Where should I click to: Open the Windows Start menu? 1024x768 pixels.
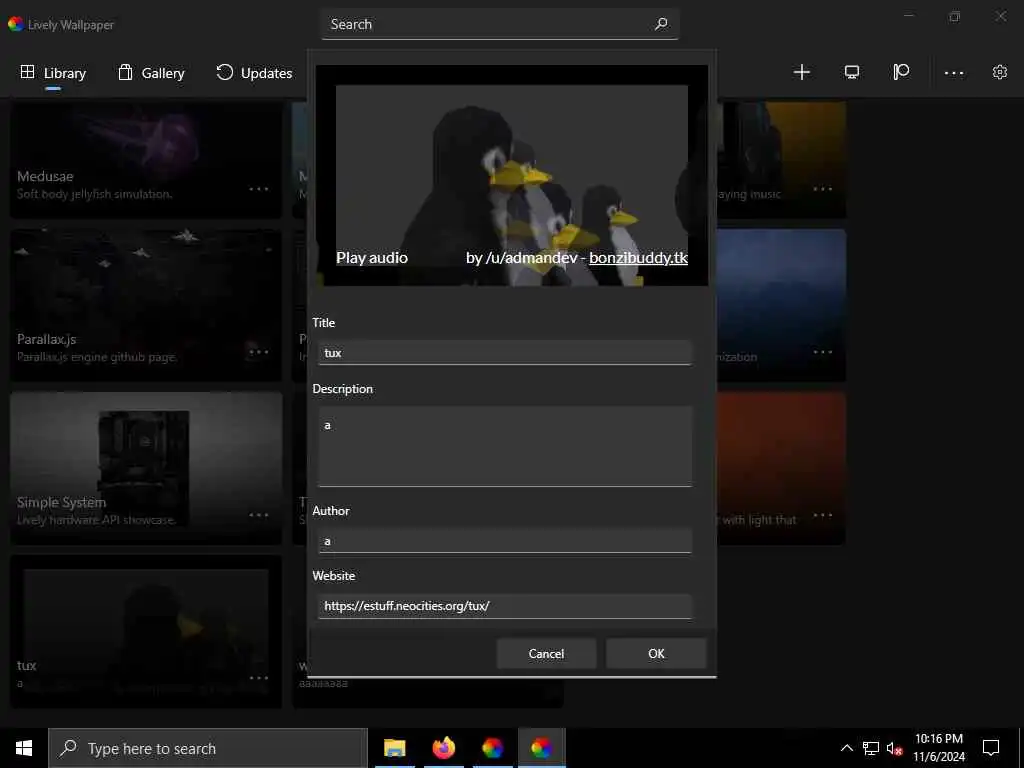24,748
